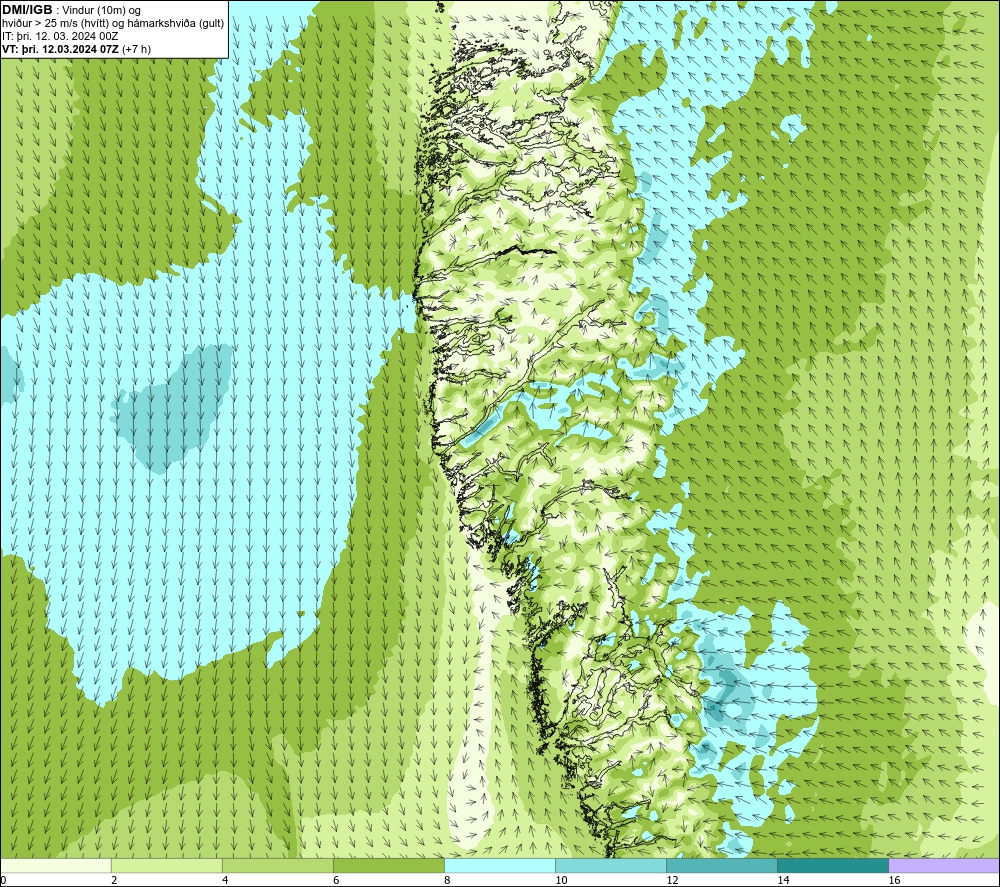
Task: Click the legend scale label '4'
Action: click(225, 881)
